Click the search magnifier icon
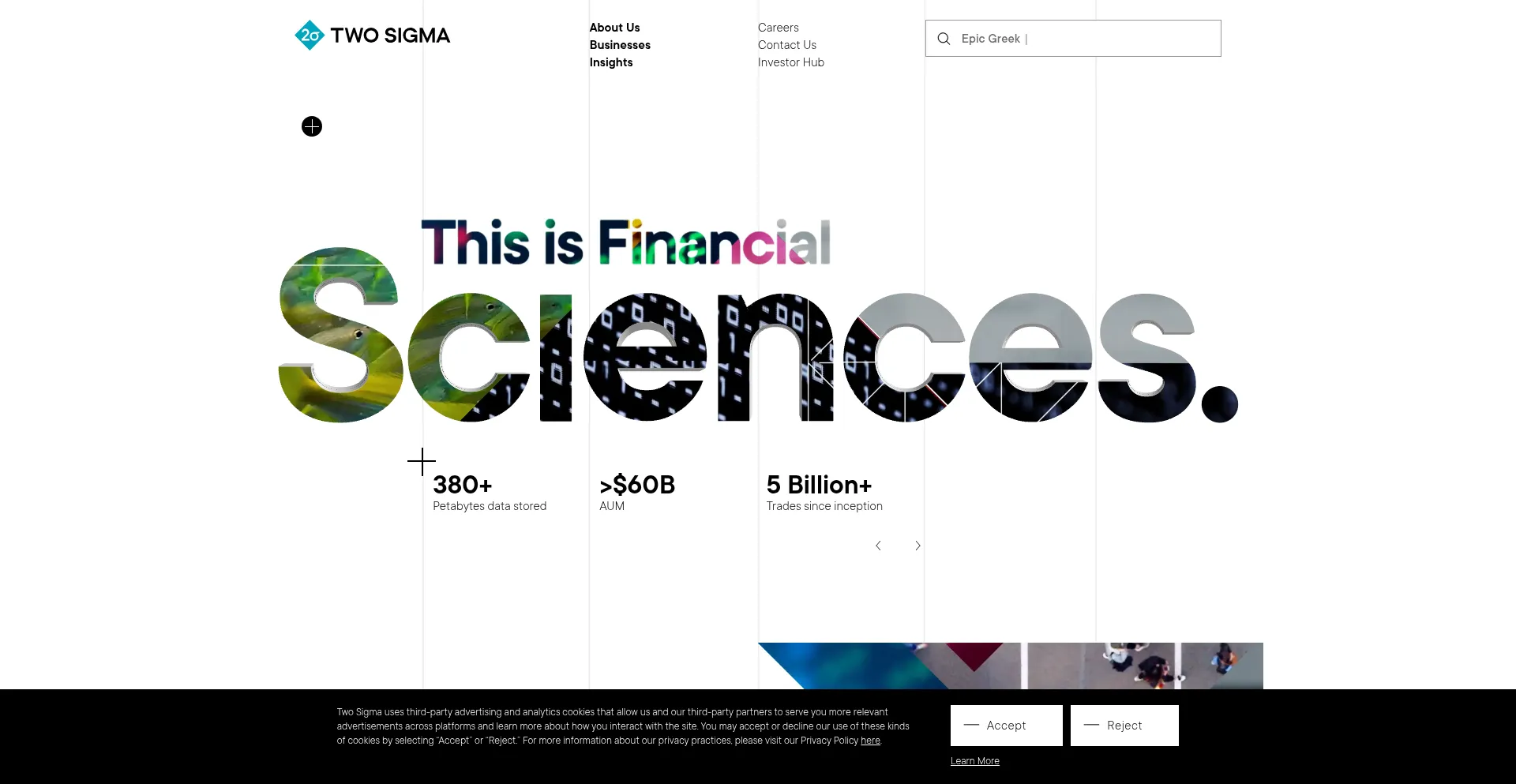Viewport: 1516px width, 784px height. click(x=944, y=39)
